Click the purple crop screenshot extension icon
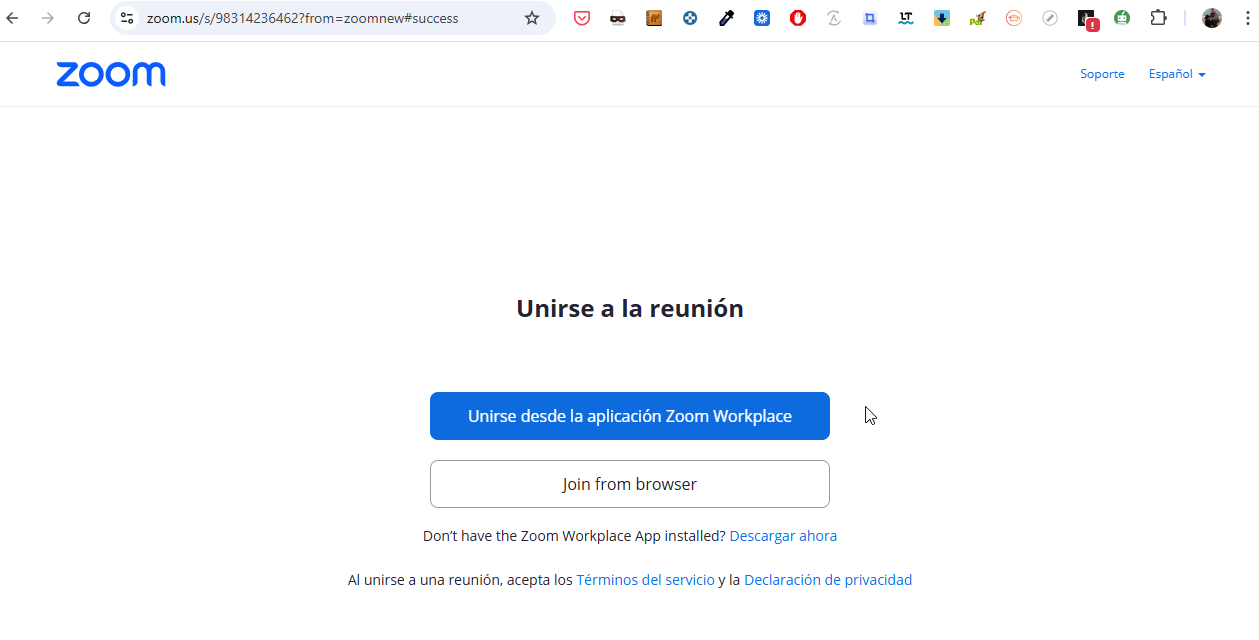Screen dimensions: 1259x640 pyautogui.click(x=870, y=18)
